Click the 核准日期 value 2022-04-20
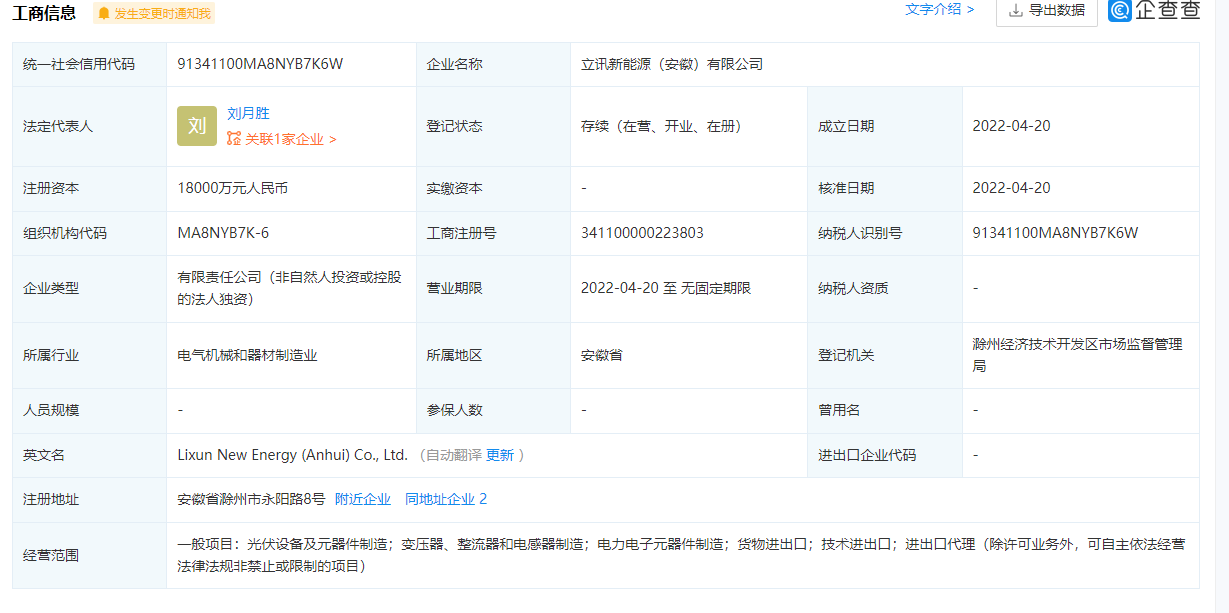This screenshot has width=1229, height=613. (x=1011, y=188)
